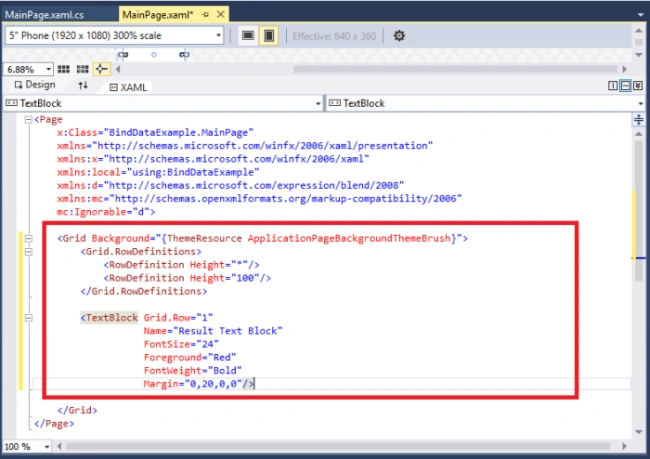The height and width of the screenshot is (459, 650).
Task: Select the XAML pane tab
Action: pyautogui.click(x=128, y=87)
